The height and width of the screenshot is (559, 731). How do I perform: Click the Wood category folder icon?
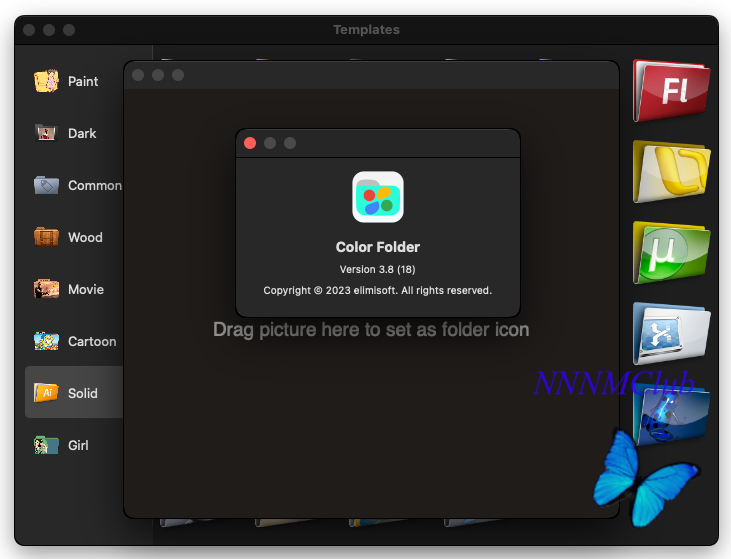[46, 236]
